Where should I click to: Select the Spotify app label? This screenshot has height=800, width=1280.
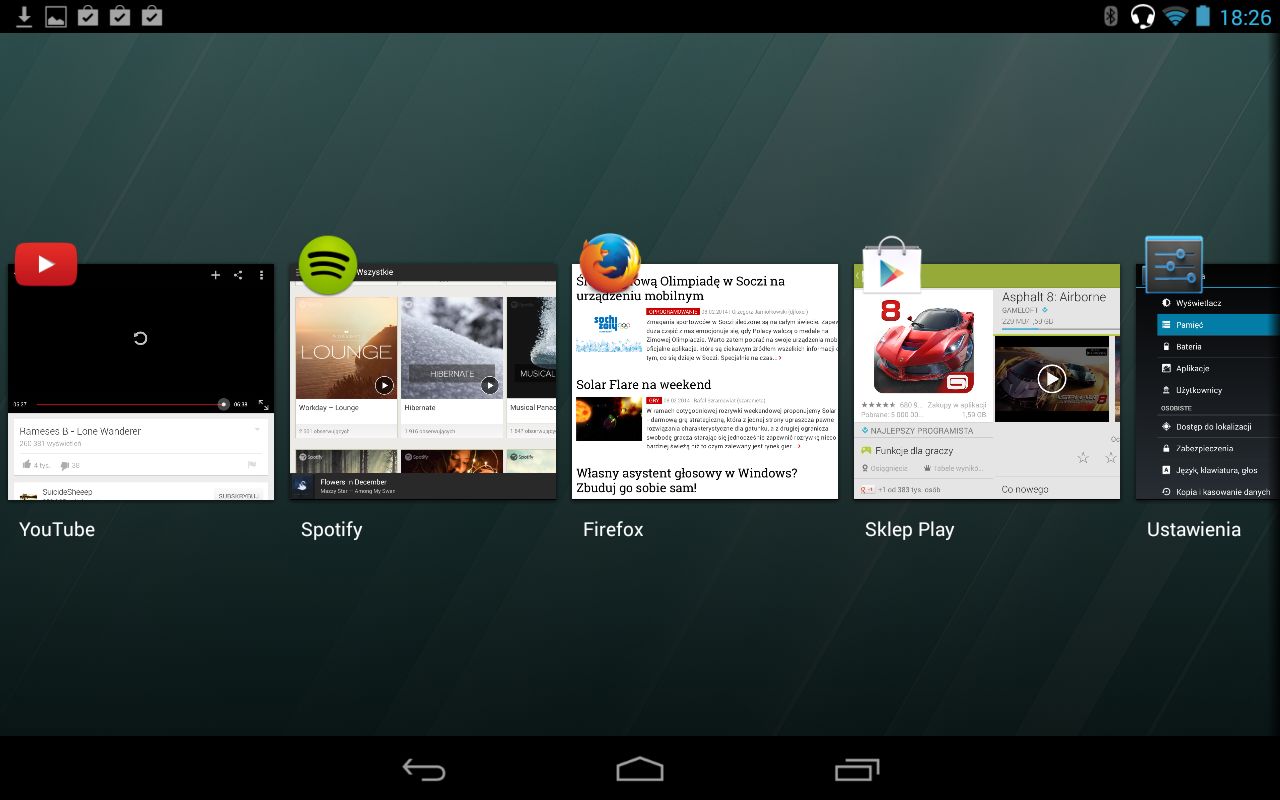[331, 530]
